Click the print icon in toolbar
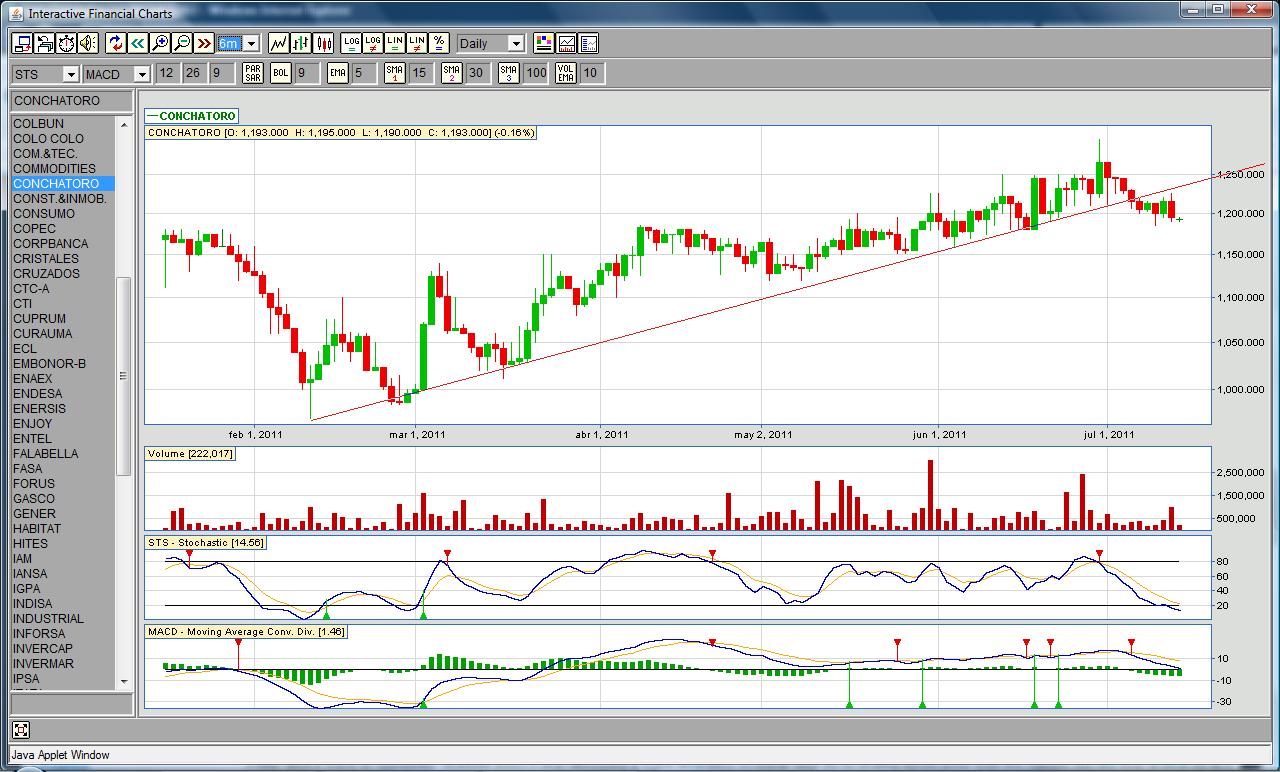Image resolution: width=1280 pixels, height=772 pixels. pyautogui.click(x=44, y=43)
